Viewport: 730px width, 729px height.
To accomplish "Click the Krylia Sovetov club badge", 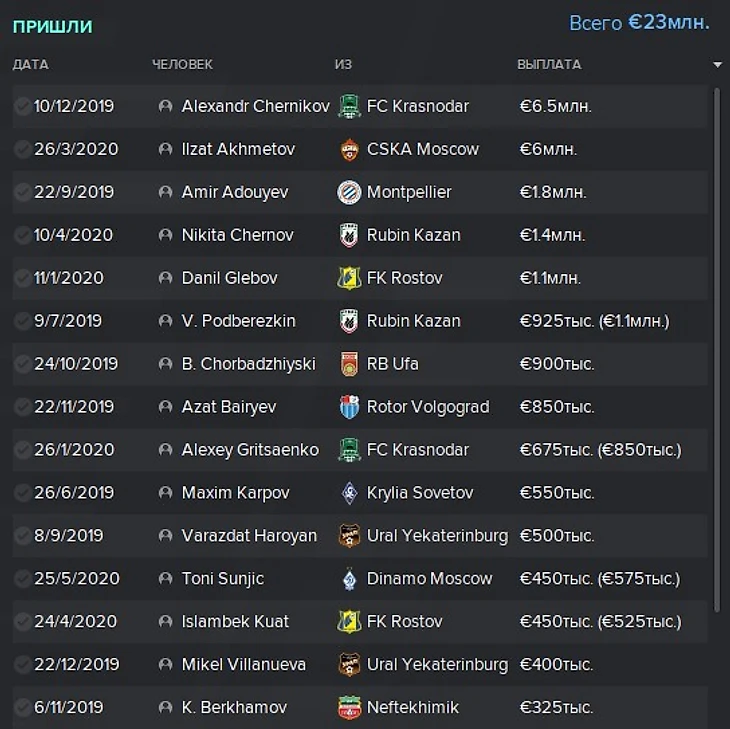I will 349,493.
